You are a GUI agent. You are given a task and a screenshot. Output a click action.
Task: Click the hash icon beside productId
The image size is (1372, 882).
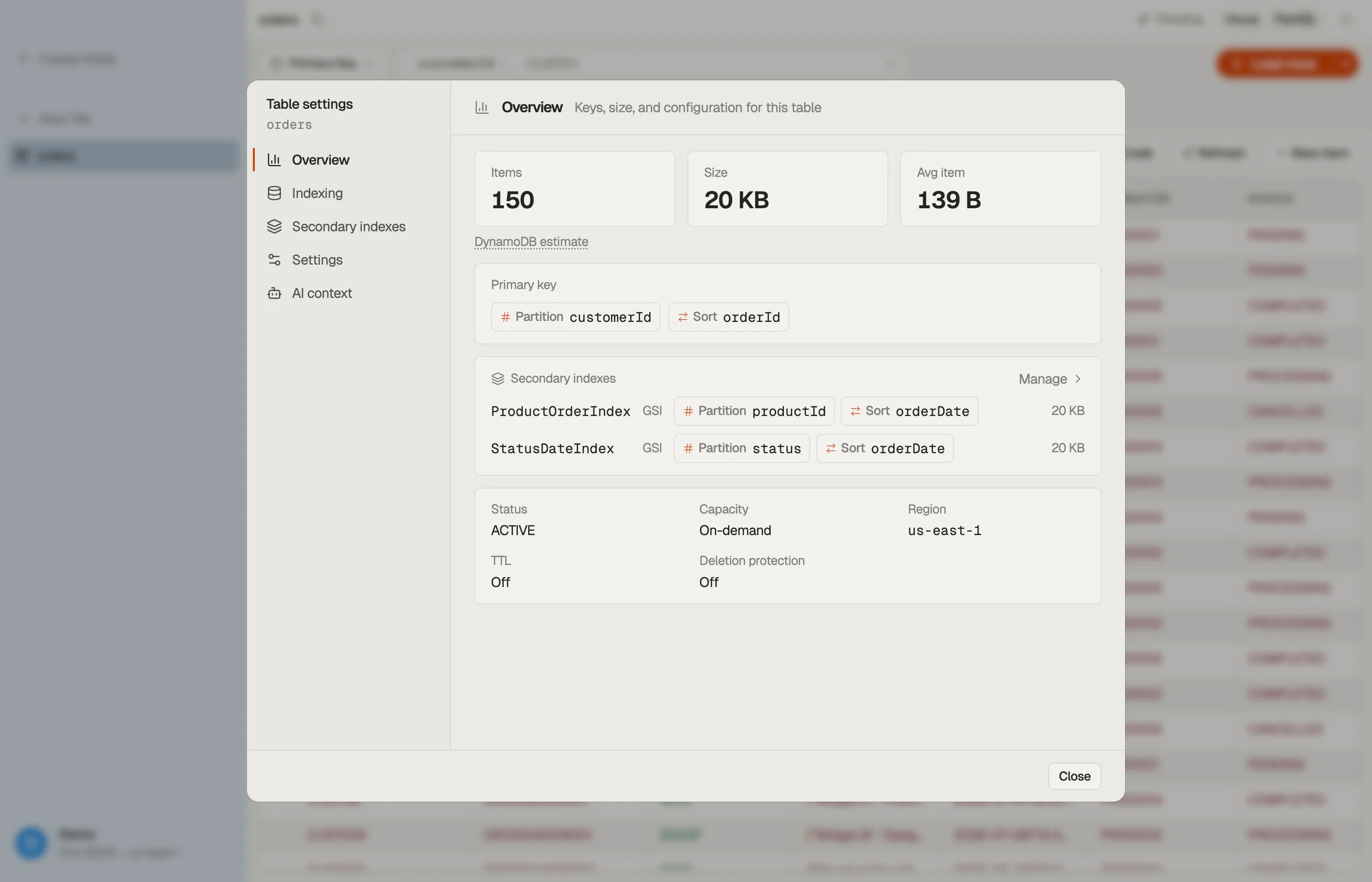(688, 411)
